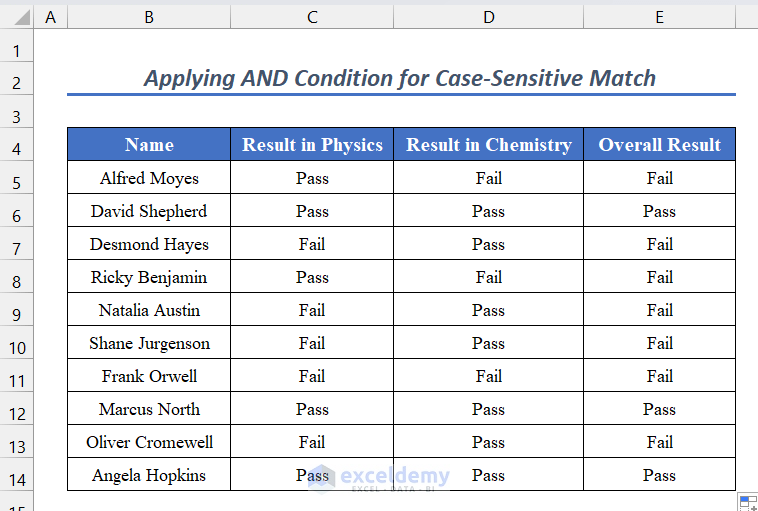This screenshot has height=511, width=758.
Task: Select the cell containing 'Alfred Moyes'
Action: pos(149,178)
